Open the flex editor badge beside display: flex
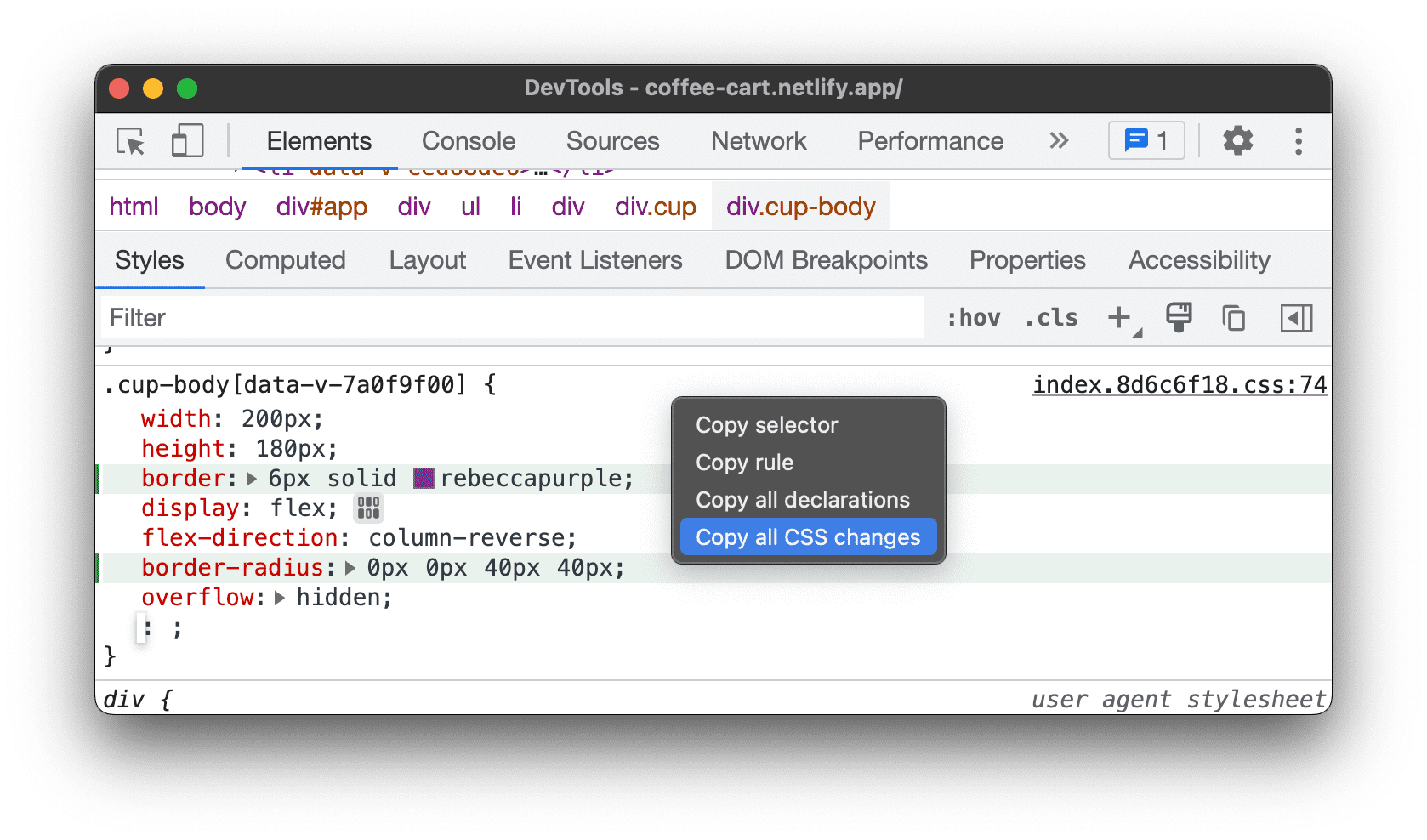 tap(367, 508)
